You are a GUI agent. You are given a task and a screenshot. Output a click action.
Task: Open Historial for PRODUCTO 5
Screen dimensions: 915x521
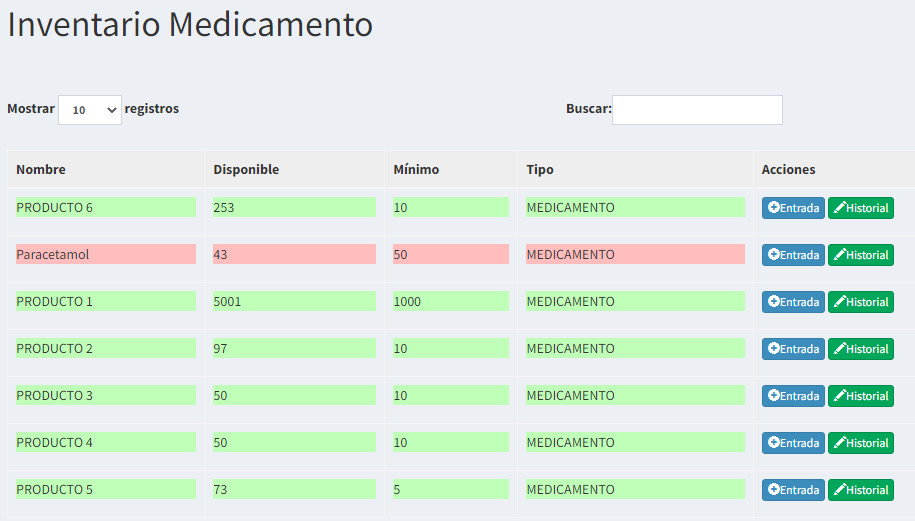click(x=861, y=489)
